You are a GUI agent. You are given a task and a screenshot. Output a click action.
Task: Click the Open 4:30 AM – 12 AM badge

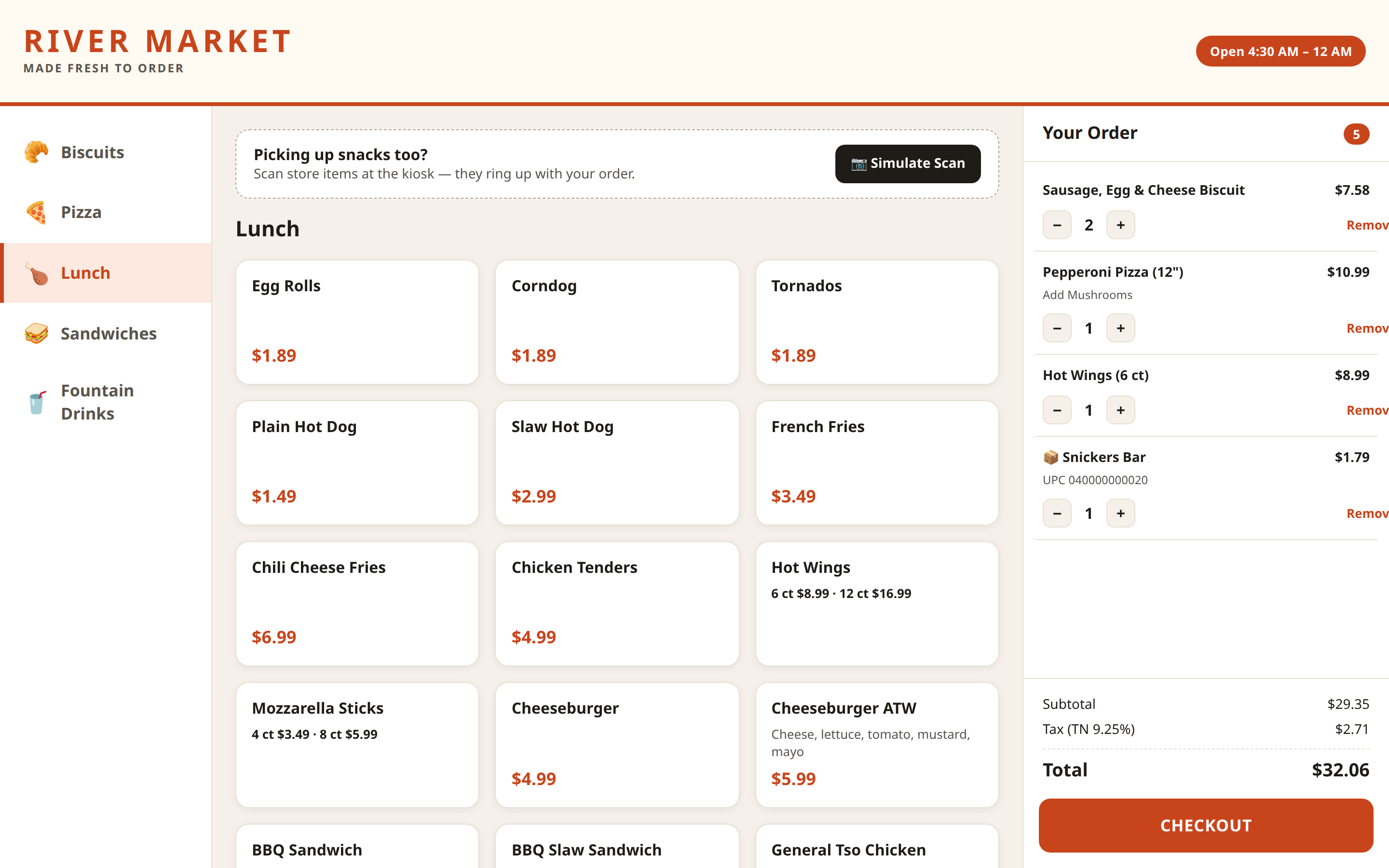click(1280, 51)
